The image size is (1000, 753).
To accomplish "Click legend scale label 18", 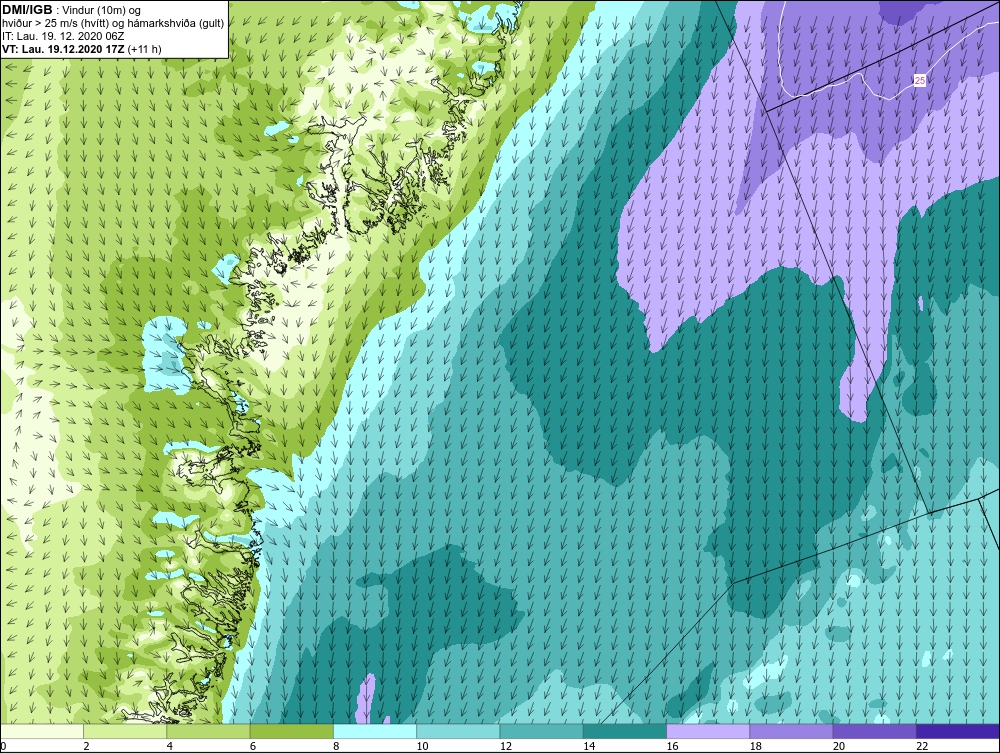I will click(x=755, y=747).
